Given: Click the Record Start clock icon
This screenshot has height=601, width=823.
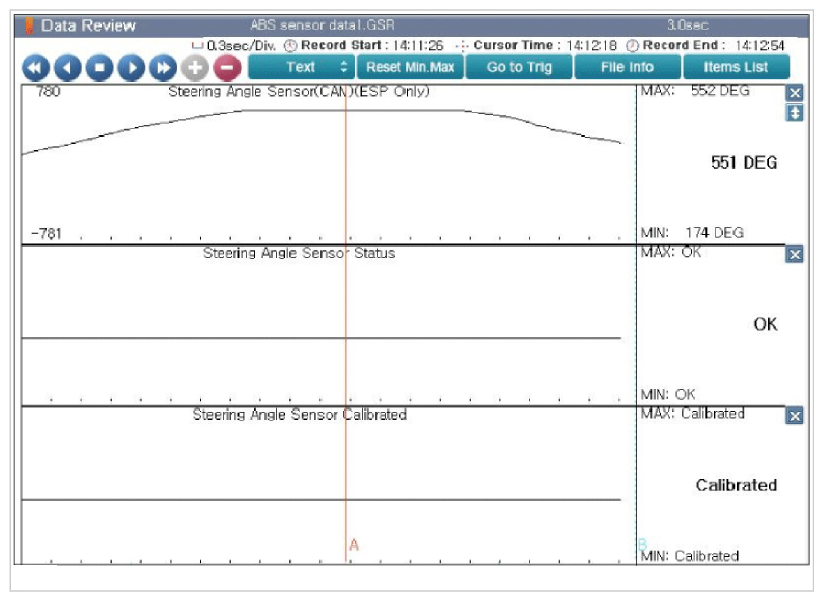Looking at the screenshot, I should (x=290, y=46).
